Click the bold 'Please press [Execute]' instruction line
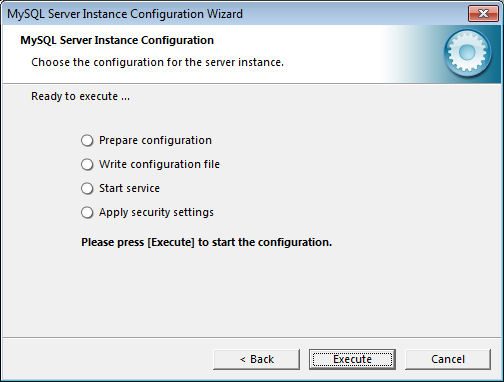 [x=207, y=242]
